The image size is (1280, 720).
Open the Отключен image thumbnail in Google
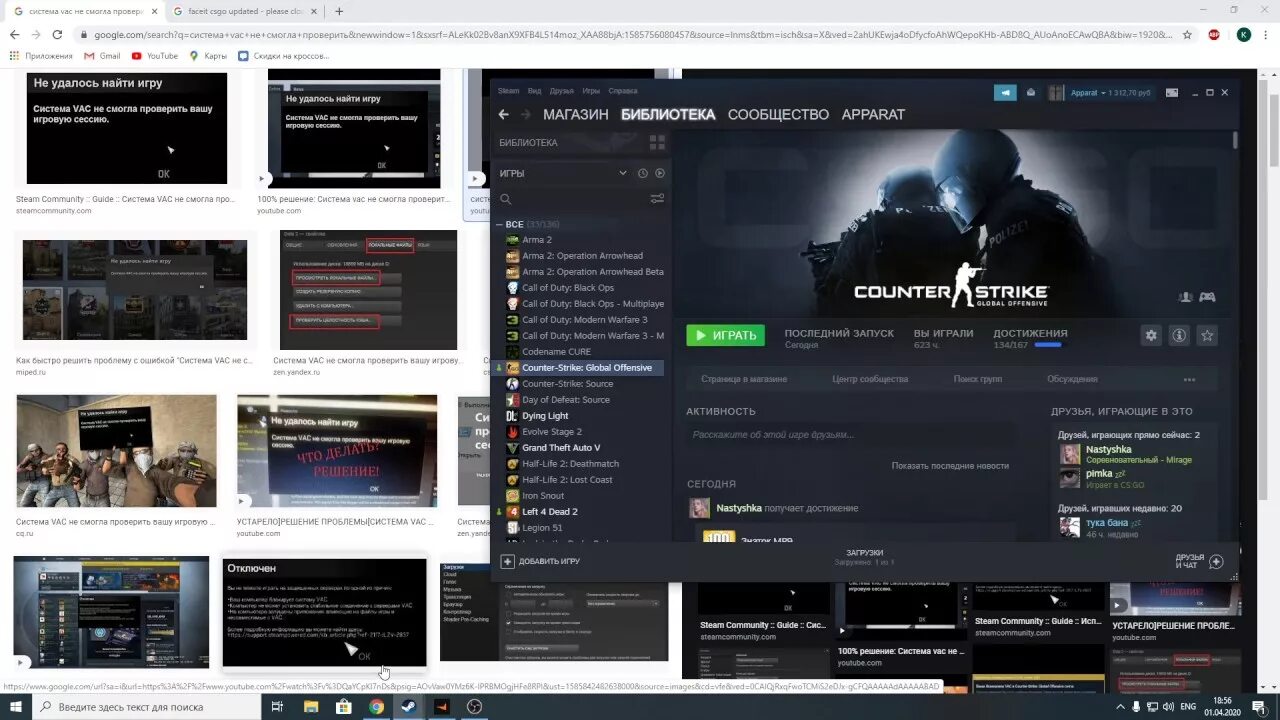pyautogui.click(x=324, y=613)
